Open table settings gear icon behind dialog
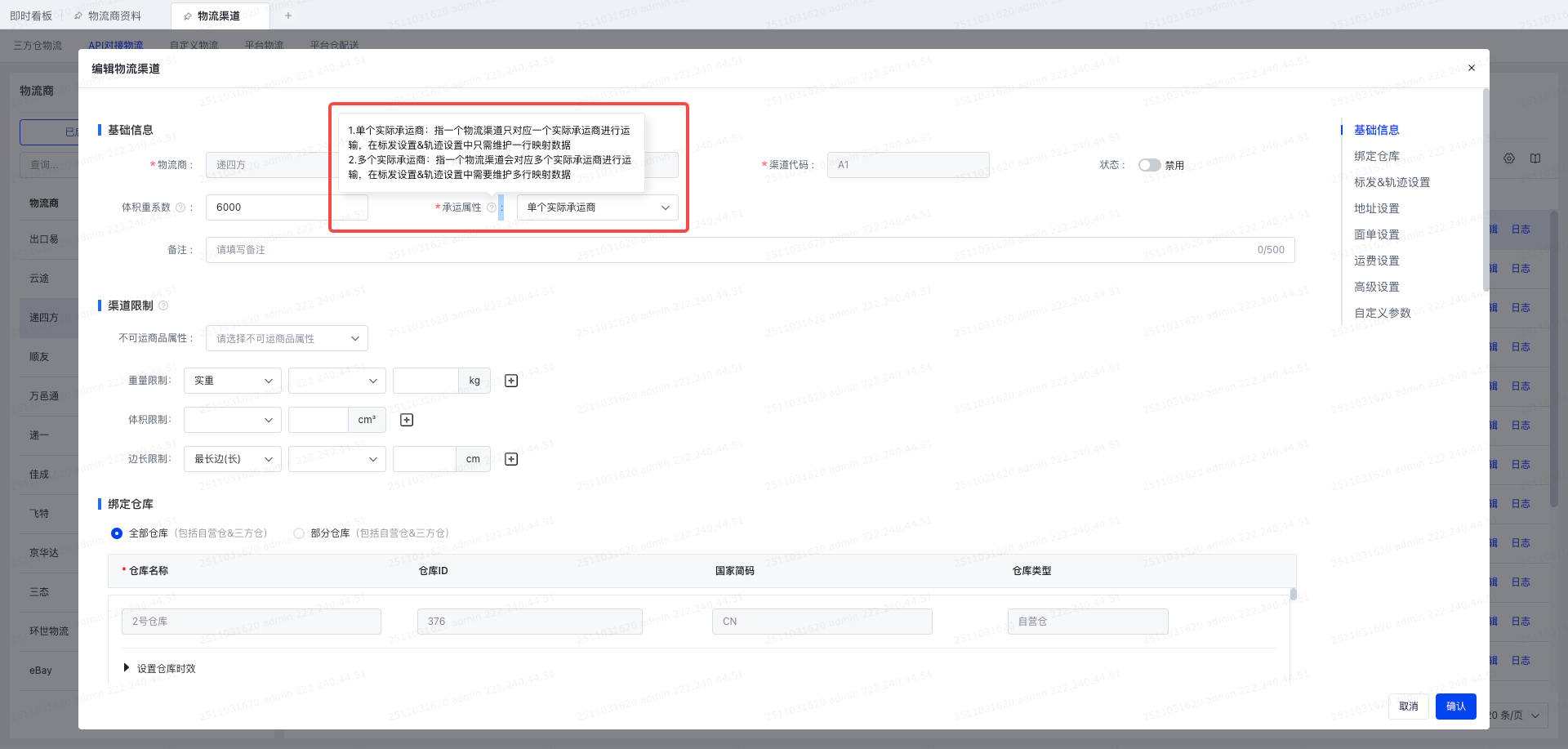This screenshot has height=749, width=1568. point(1509,158)
